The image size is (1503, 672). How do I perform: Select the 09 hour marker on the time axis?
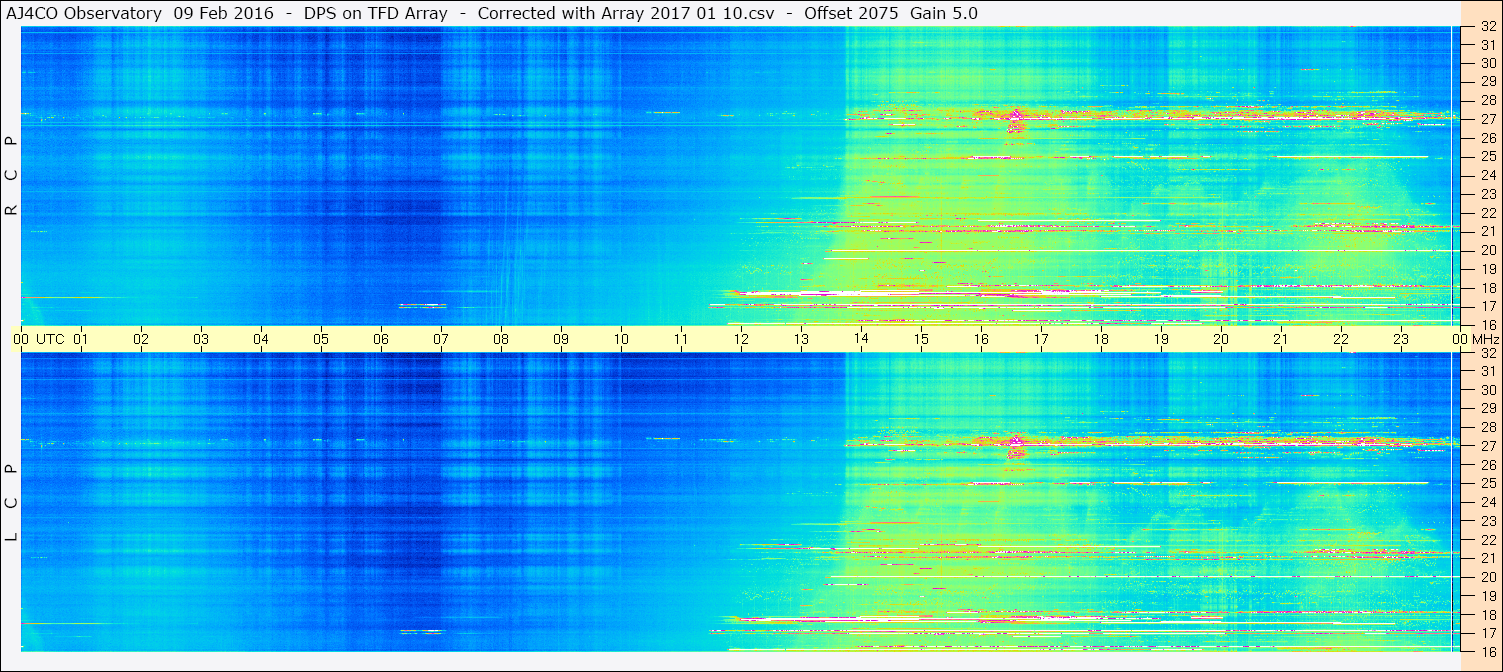(561, 339)
